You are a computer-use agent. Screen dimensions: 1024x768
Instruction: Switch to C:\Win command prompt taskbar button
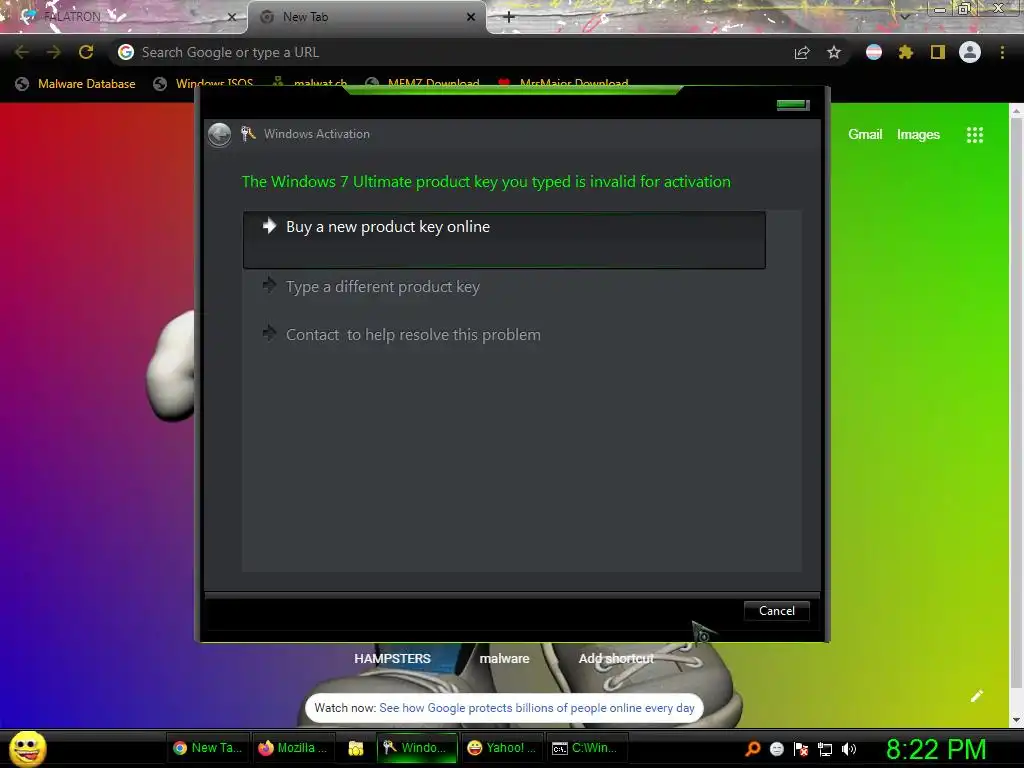(587, 748)
